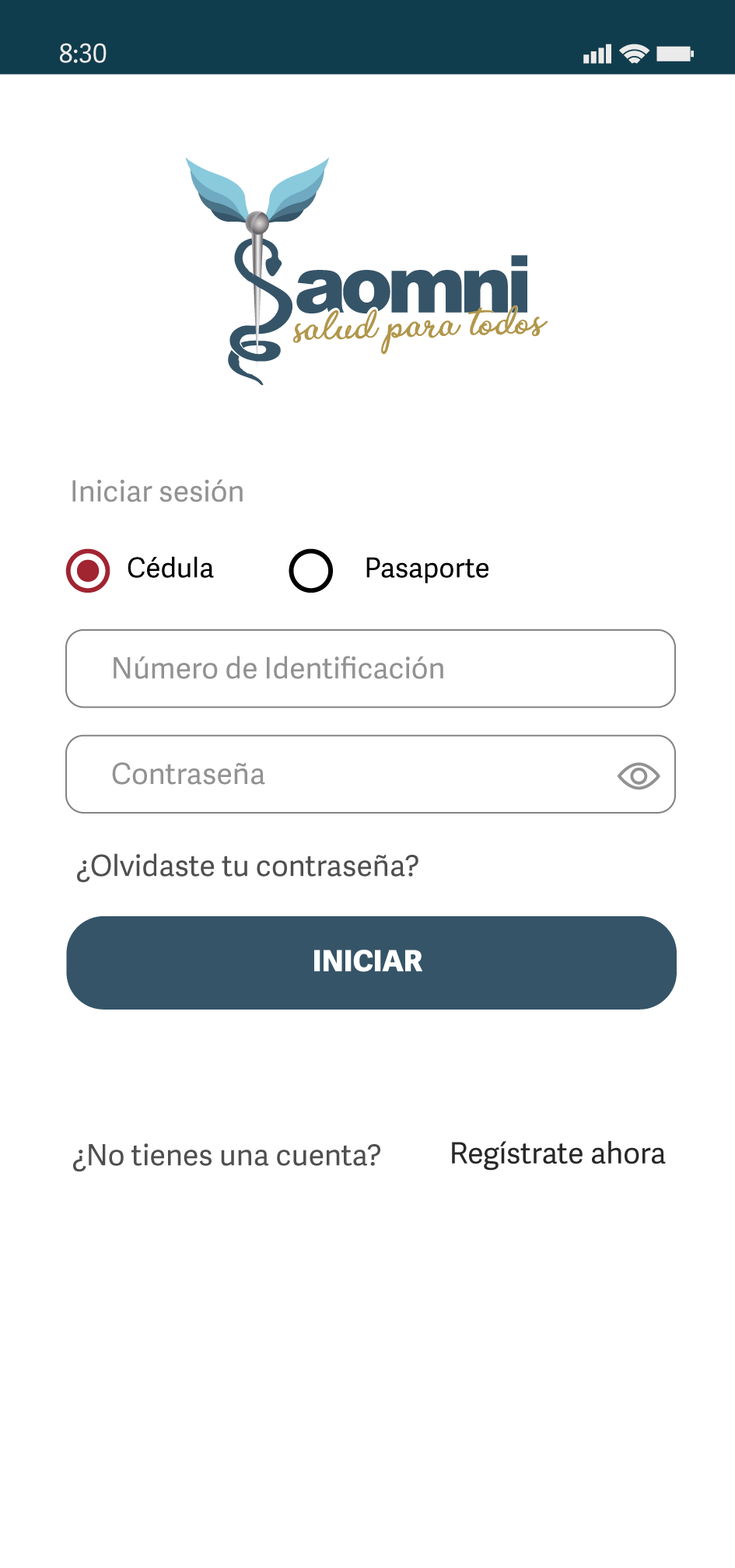Click the 8:30 clock in status bar

coord(82,54)
